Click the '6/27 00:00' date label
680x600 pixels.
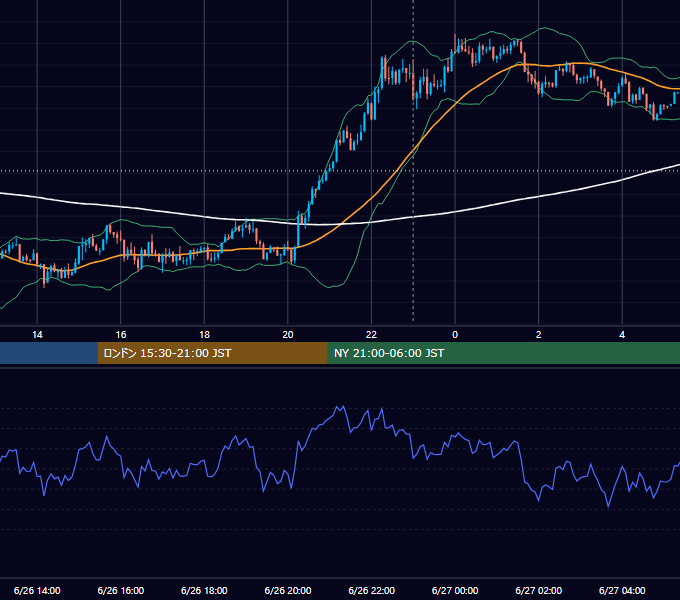point(455,590)
